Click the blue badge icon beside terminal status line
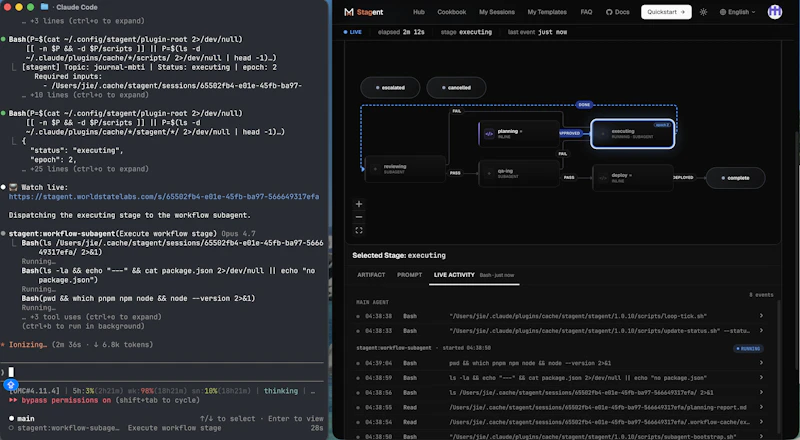Image resolution: width=800 pixels, height=440 pixels. tap(11, 384)
